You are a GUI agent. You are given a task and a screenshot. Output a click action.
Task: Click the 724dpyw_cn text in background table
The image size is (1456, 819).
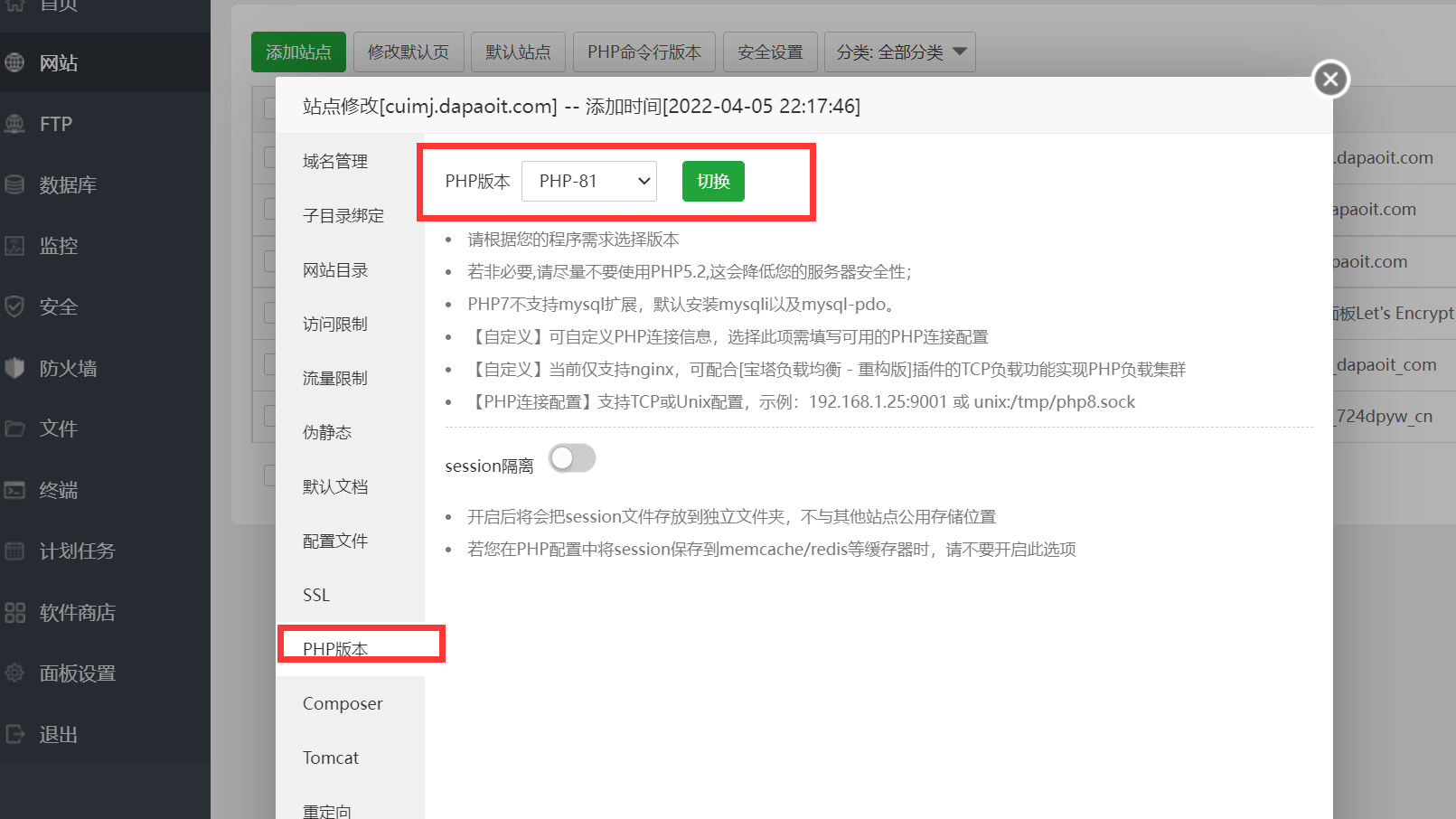pyautogui.click(x=1384, y=416)
